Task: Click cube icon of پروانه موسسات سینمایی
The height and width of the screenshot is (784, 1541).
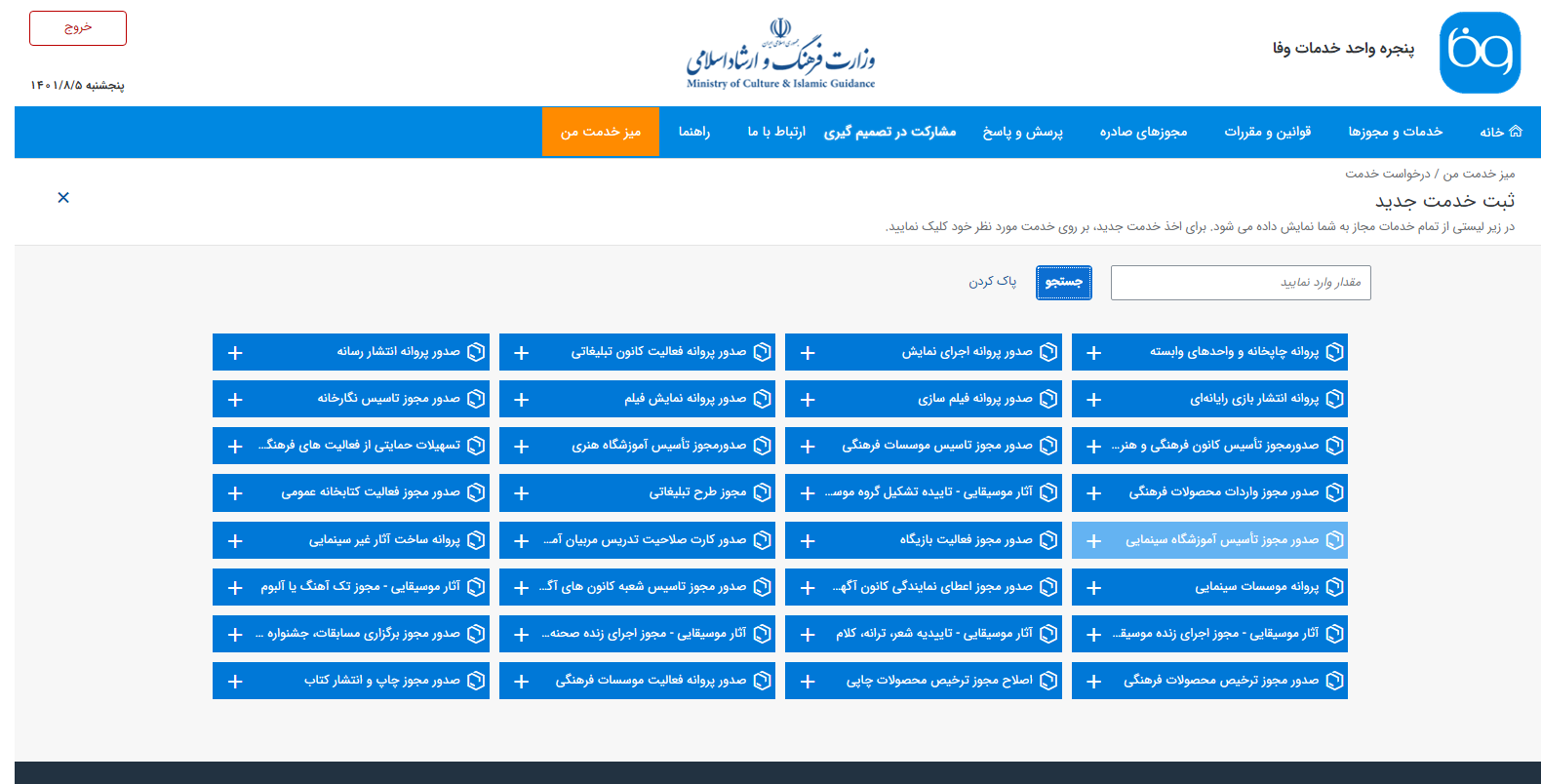Action: (x=1335, y=587)
